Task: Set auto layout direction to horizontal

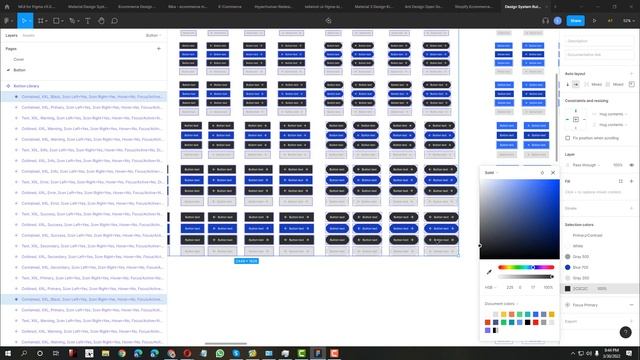Action: click(576, 84)
